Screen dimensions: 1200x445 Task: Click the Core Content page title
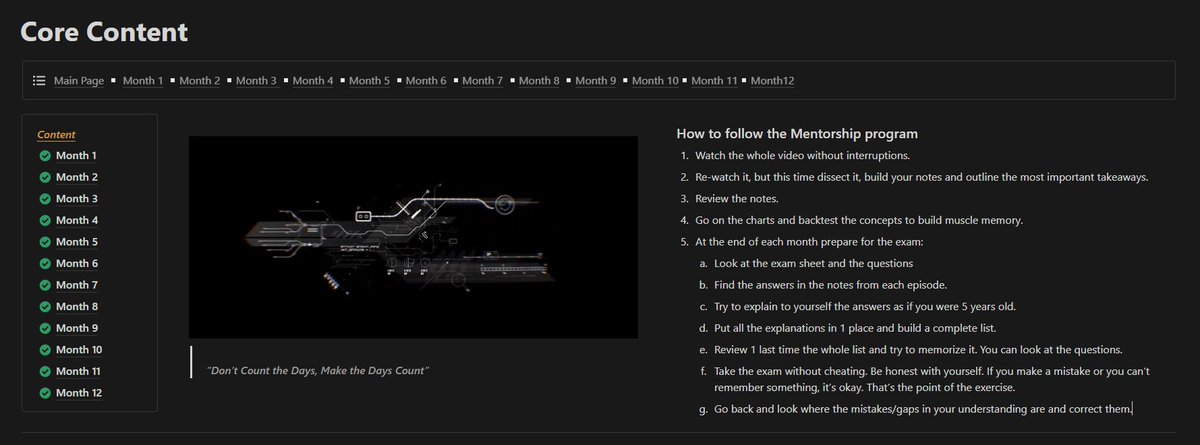point(104,32)
